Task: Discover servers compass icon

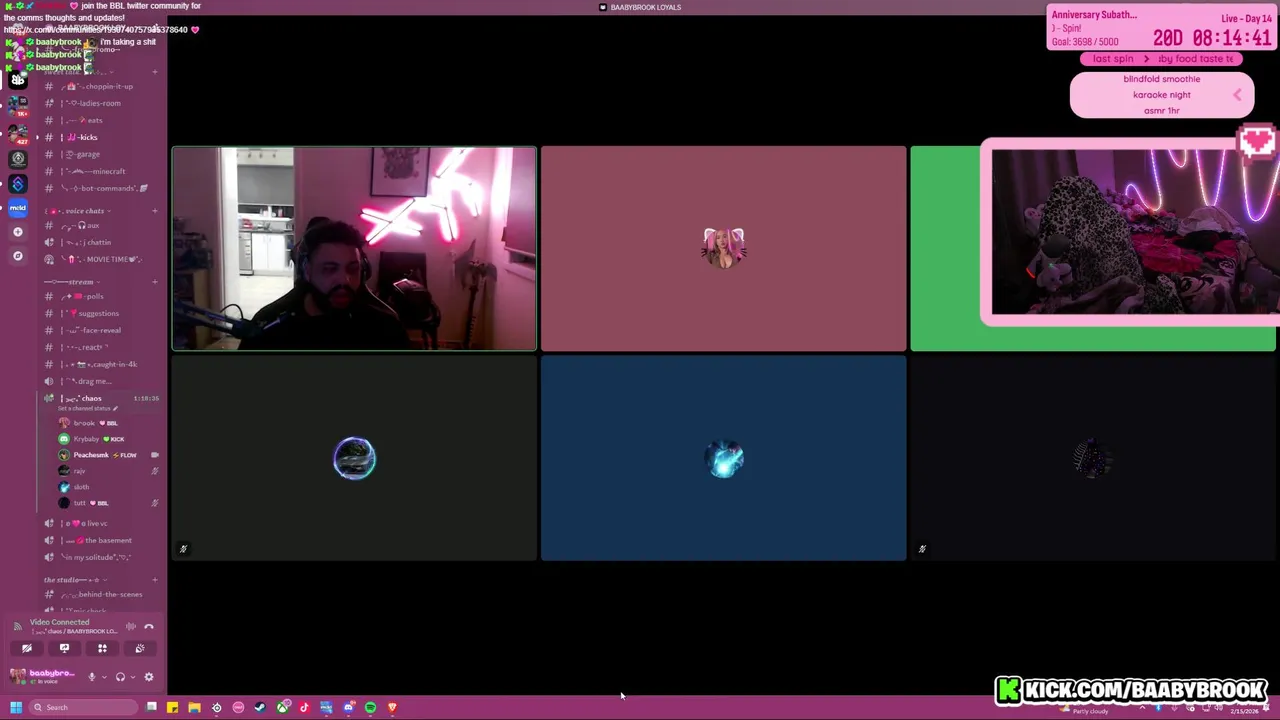Action: click(x=17, y=256)
